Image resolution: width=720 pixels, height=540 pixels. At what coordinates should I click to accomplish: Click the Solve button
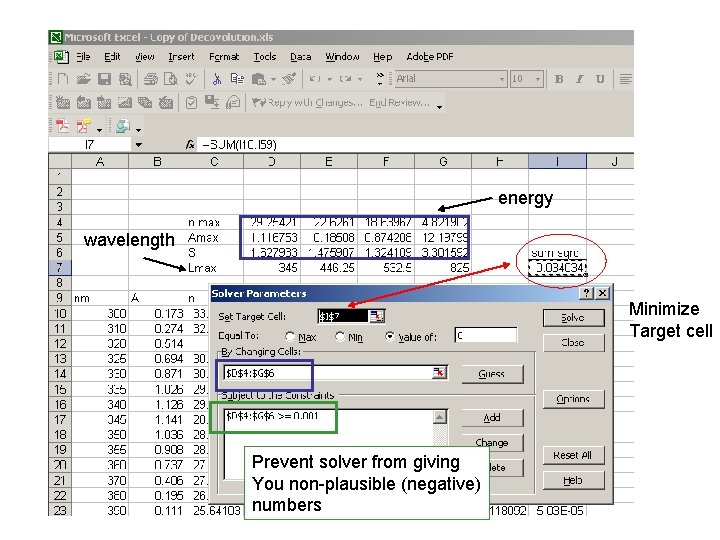(573, 318)
